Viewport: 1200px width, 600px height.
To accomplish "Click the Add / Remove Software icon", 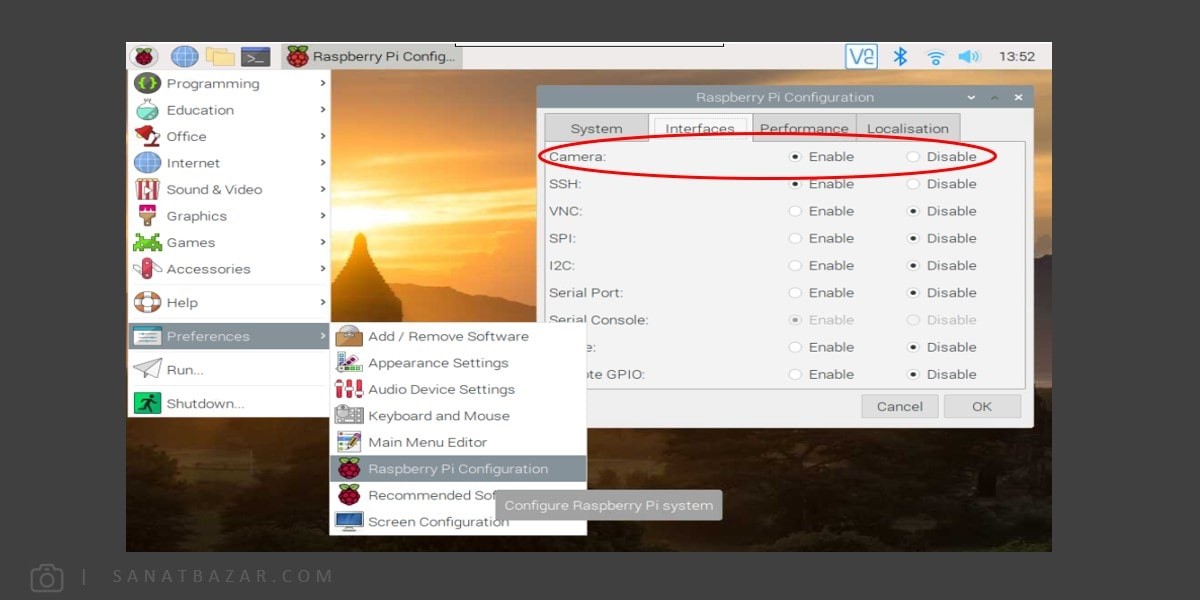I will (349, 336).
